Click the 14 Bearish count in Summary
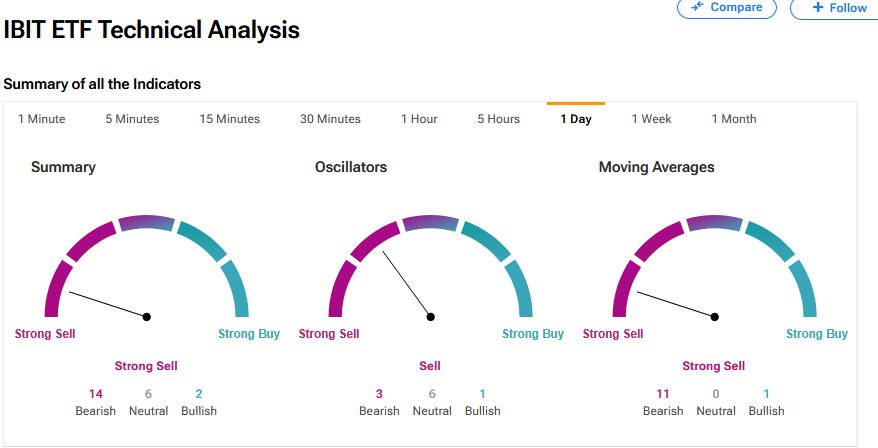The height and width of the screenshot is (448, 878). coord(96,394)
